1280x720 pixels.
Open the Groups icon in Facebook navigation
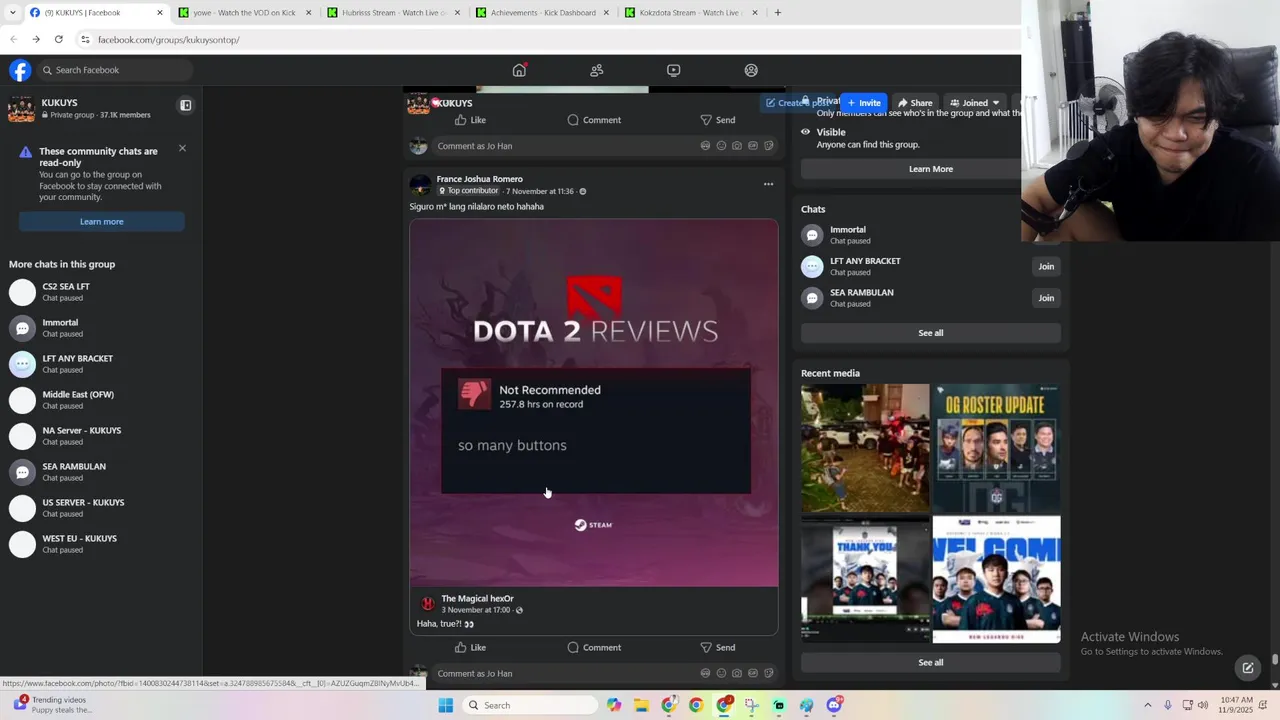pyautogui.click(x=751, y=70)
